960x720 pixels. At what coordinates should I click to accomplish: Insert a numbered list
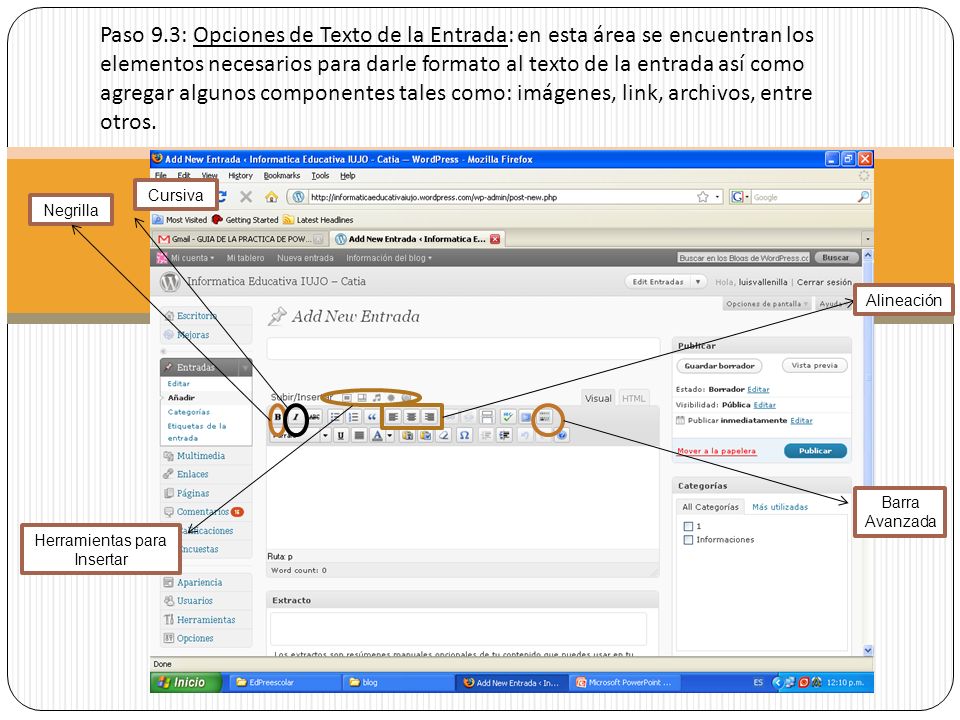(x=353, y=417)
